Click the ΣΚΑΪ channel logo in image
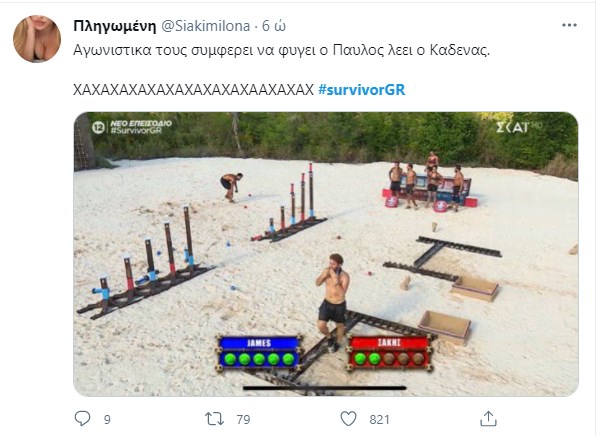Screen dimensions: 606x436 pos(517,126)
